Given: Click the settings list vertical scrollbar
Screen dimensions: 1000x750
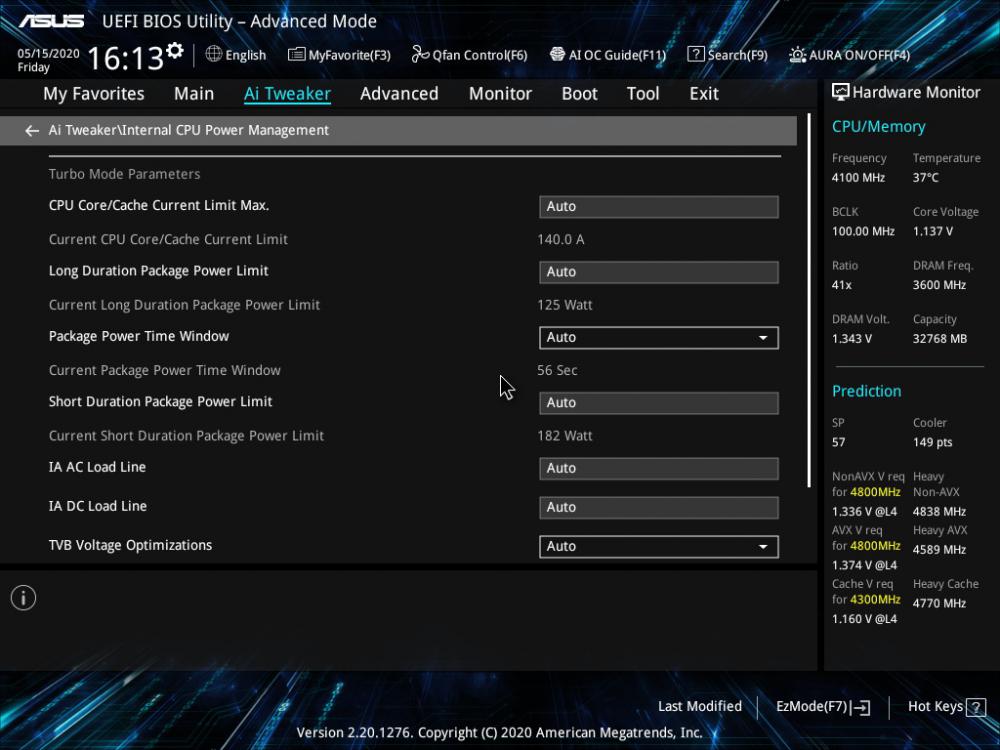Looking at the screenshot, I should 809,301.
